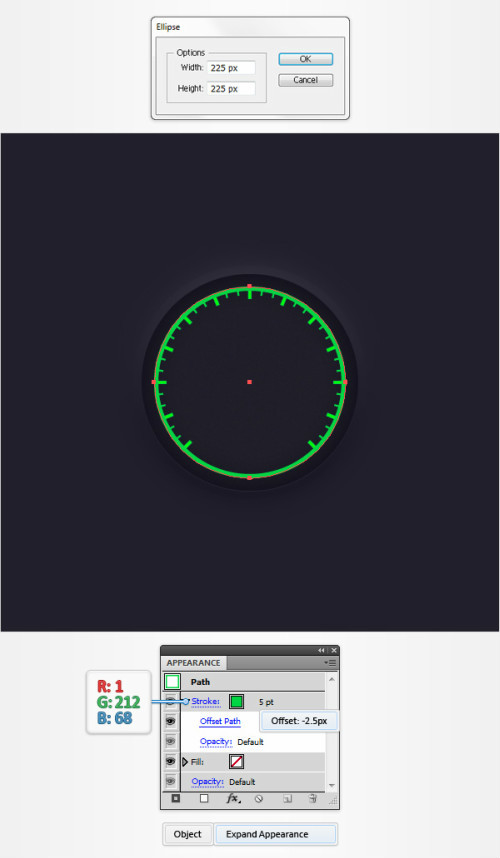This screenshot has height=858, width=500.
Task: Click down arrow of Appearance panel scrollbar
Action: click(x=332, y=786)
